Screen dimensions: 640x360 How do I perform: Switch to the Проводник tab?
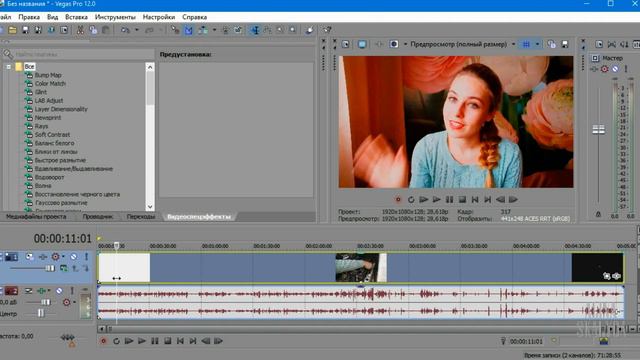[98, 217]
